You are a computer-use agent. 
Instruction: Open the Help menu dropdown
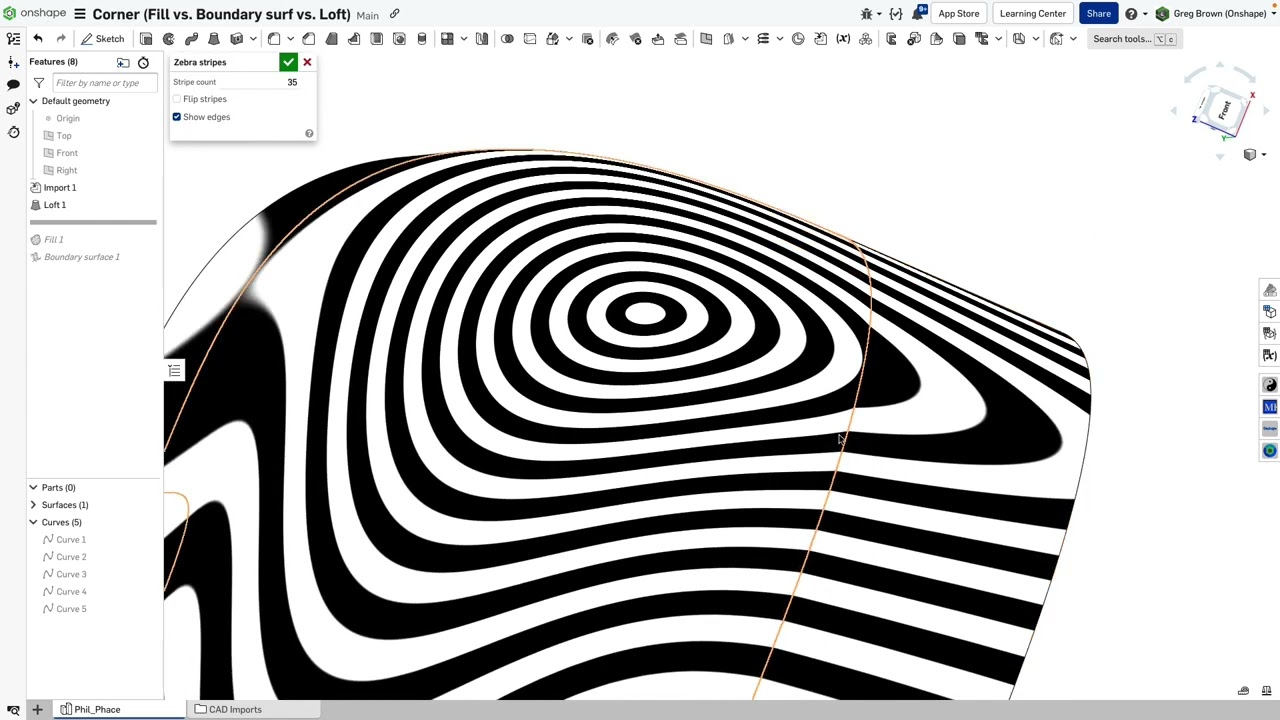pos(1135,14)
